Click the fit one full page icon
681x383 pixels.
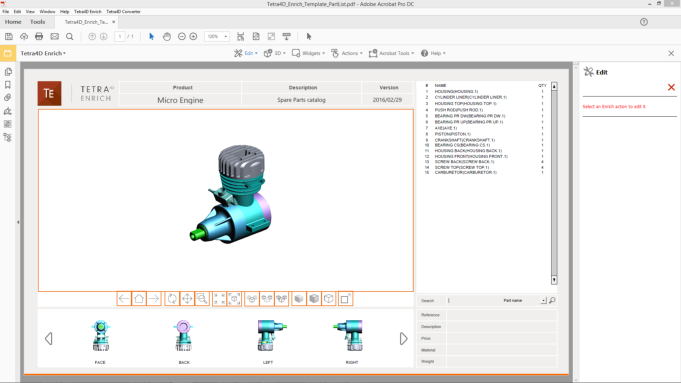click(x=256, y=36)
